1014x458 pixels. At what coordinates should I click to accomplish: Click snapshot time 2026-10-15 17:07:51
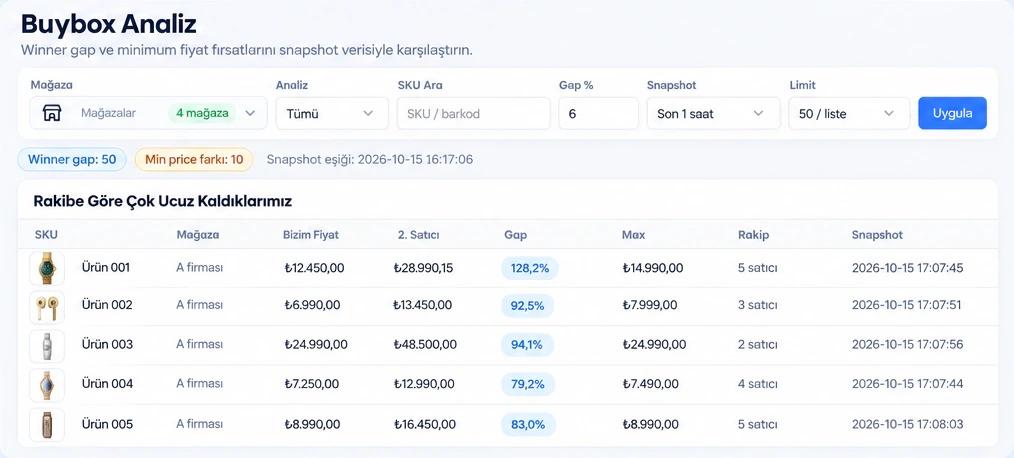tap(906, 305)
